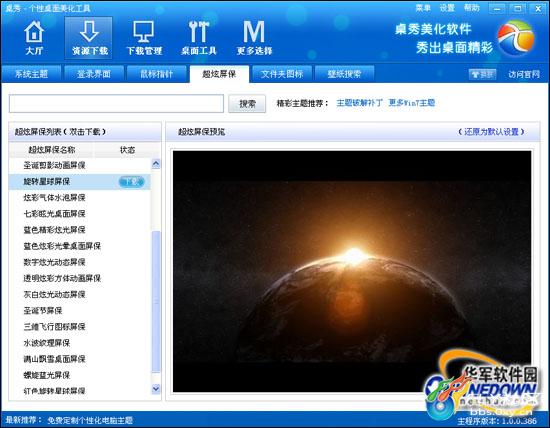Minimize the 桌秀 window
The image size is (550, 428).
497,8
